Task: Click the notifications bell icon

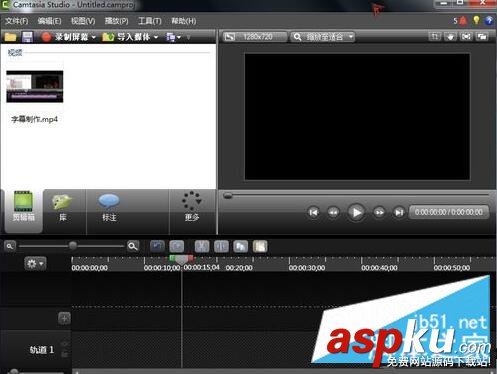Action: coord(463,21)
